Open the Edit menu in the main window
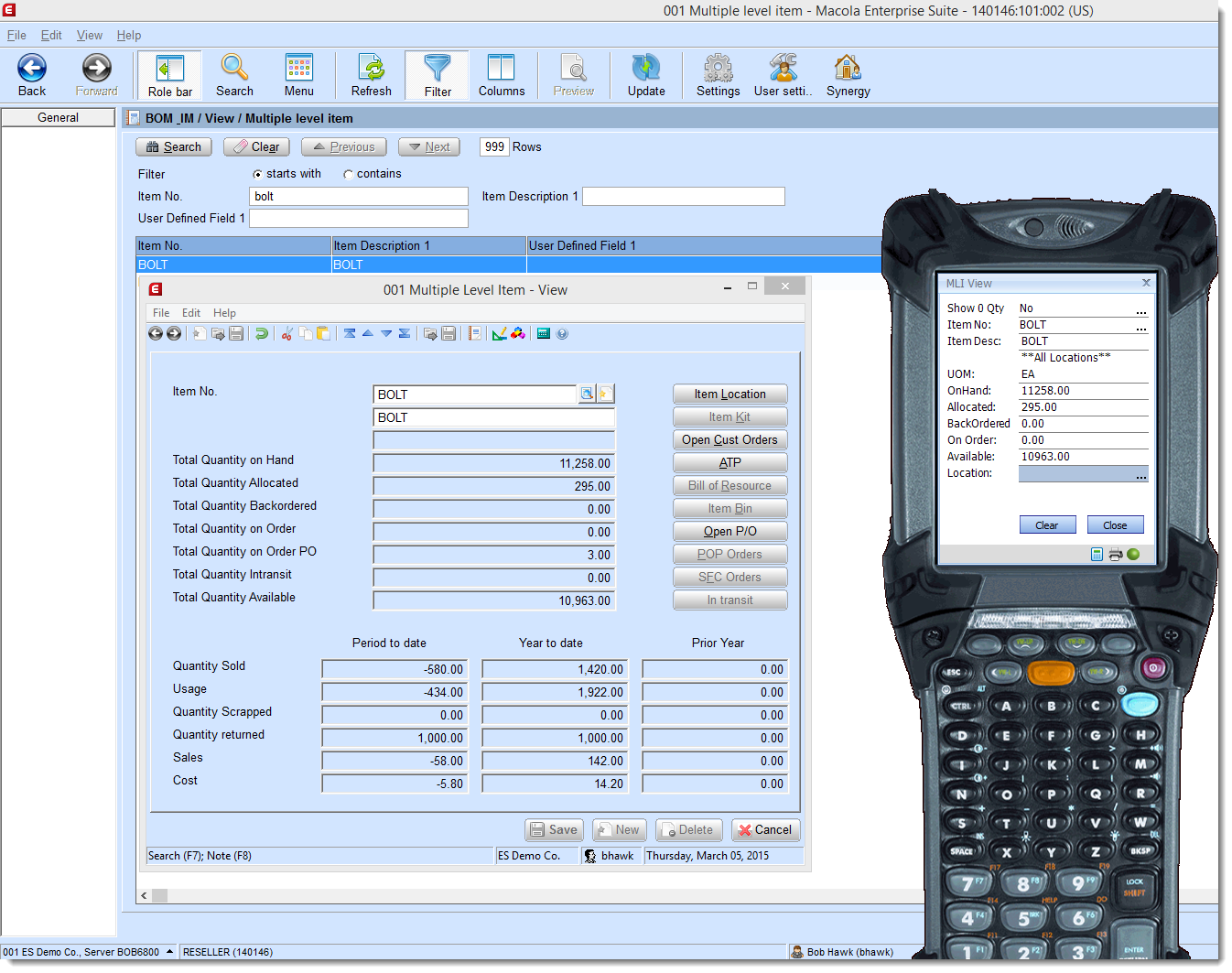The height and width of the screenshot is (973, 1232). 51,35
